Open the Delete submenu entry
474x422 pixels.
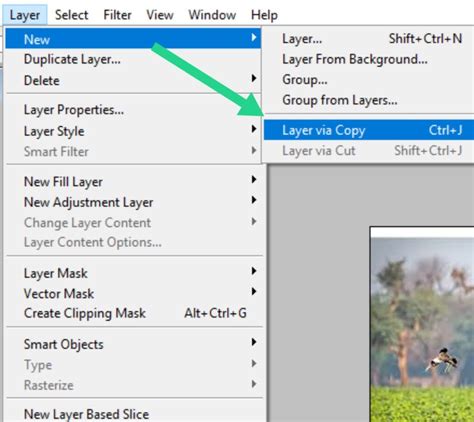pos(133,80)
